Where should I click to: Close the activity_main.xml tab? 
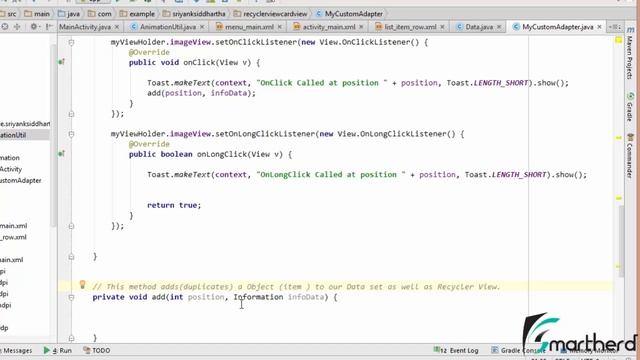[361, 27]
